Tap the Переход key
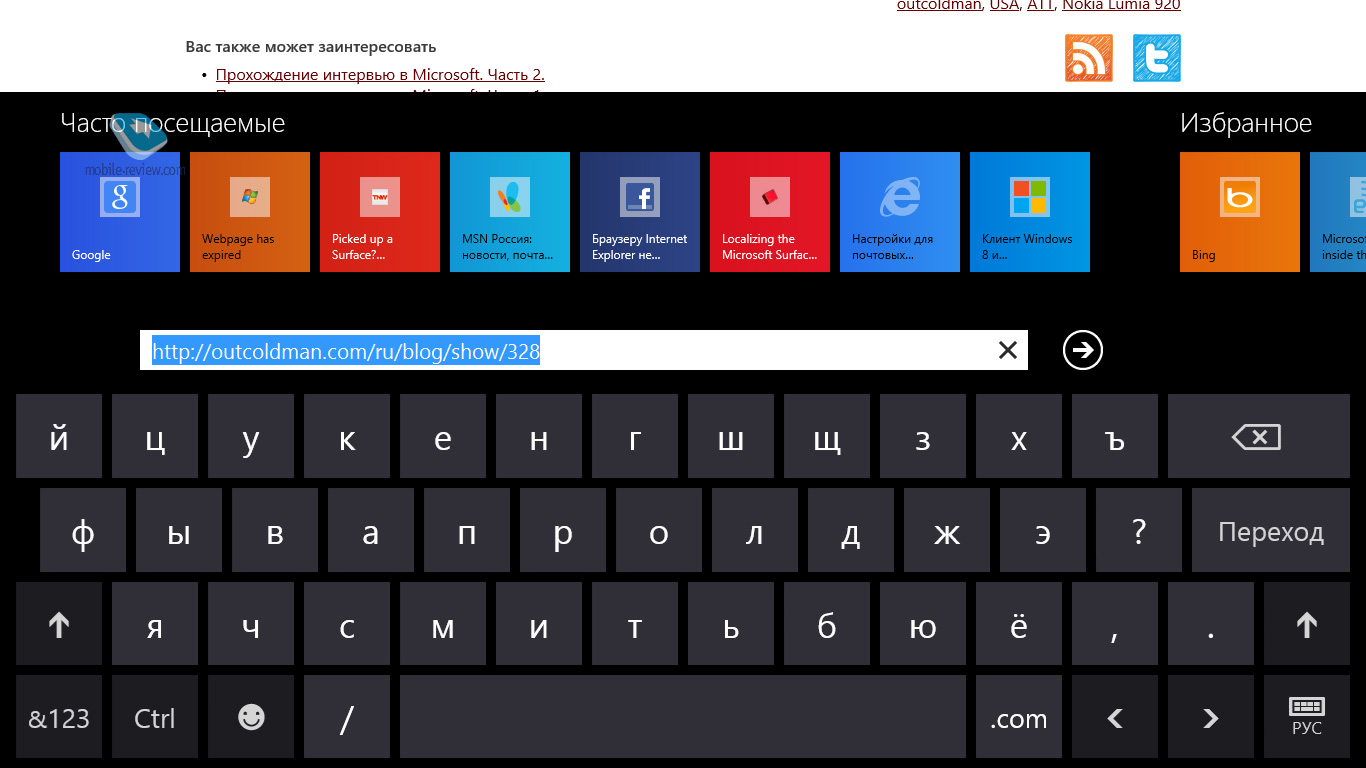1366x768 pixels. coord(1271,530)
